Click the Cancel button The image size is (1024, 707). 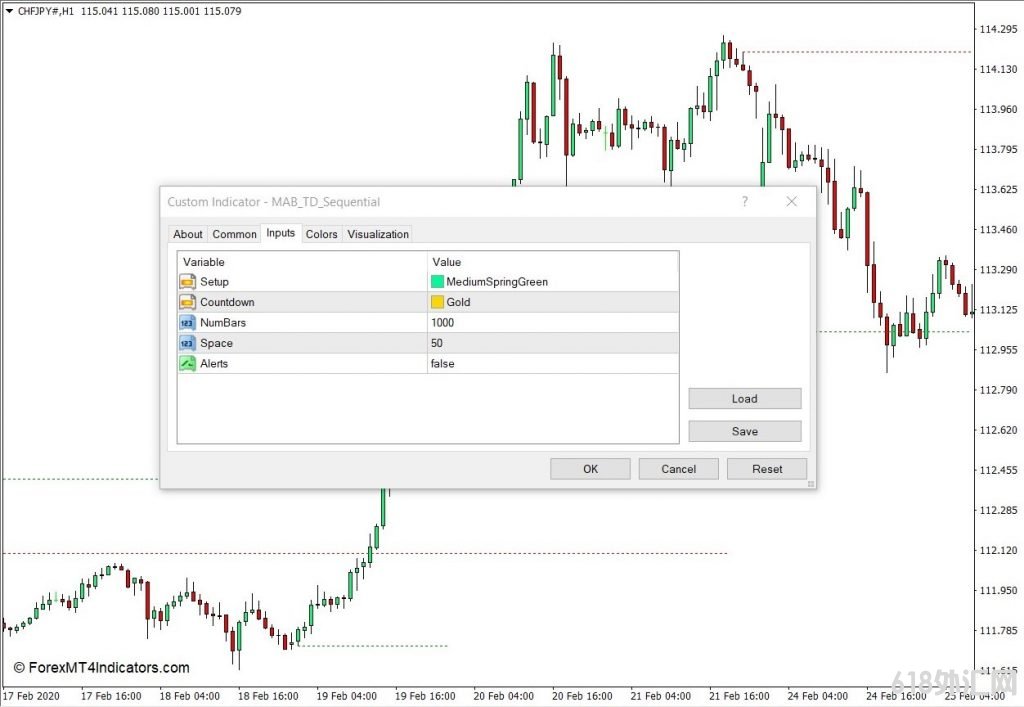678,469
